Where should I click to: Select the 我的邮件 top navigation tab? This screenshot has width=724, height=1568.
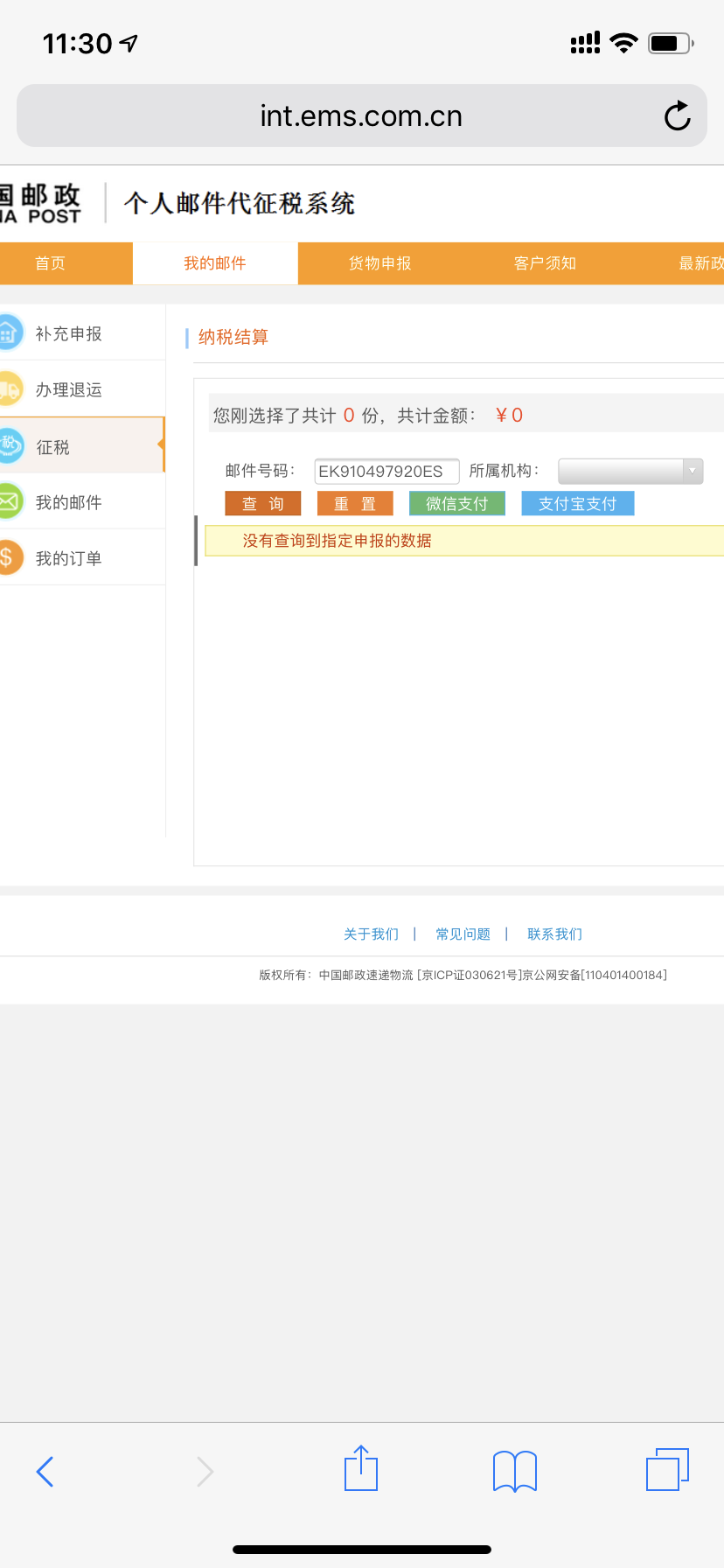click(x=215, y=263)
